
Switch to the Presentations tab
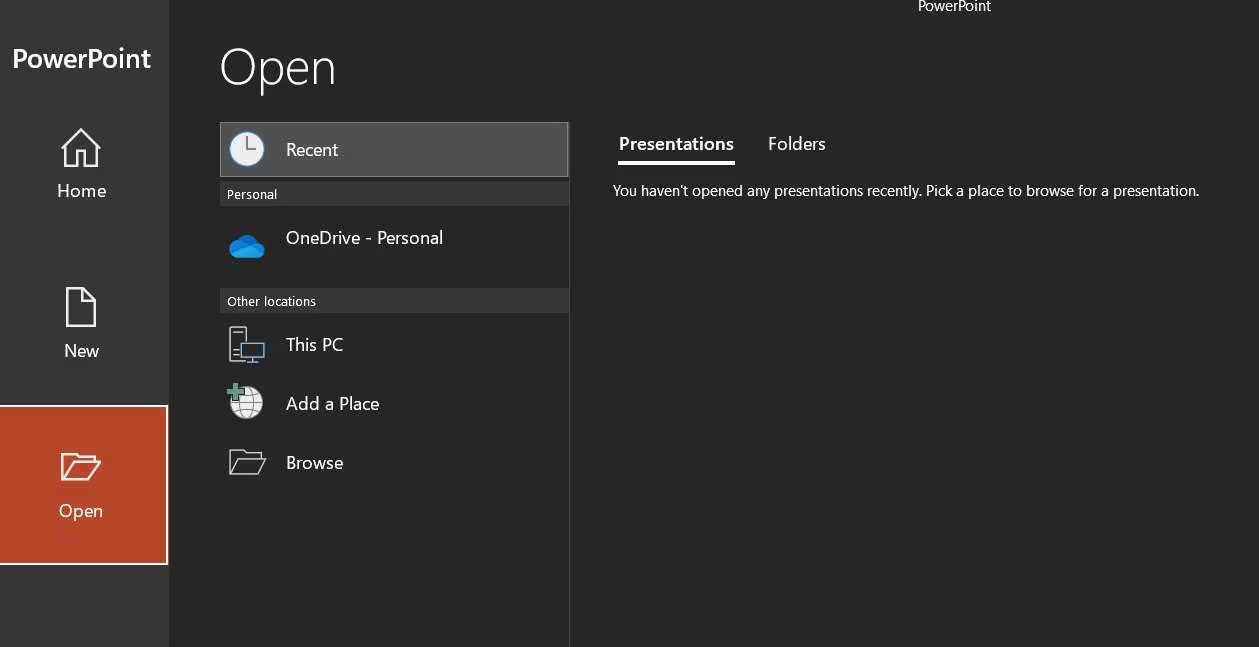tap(676, 144)
